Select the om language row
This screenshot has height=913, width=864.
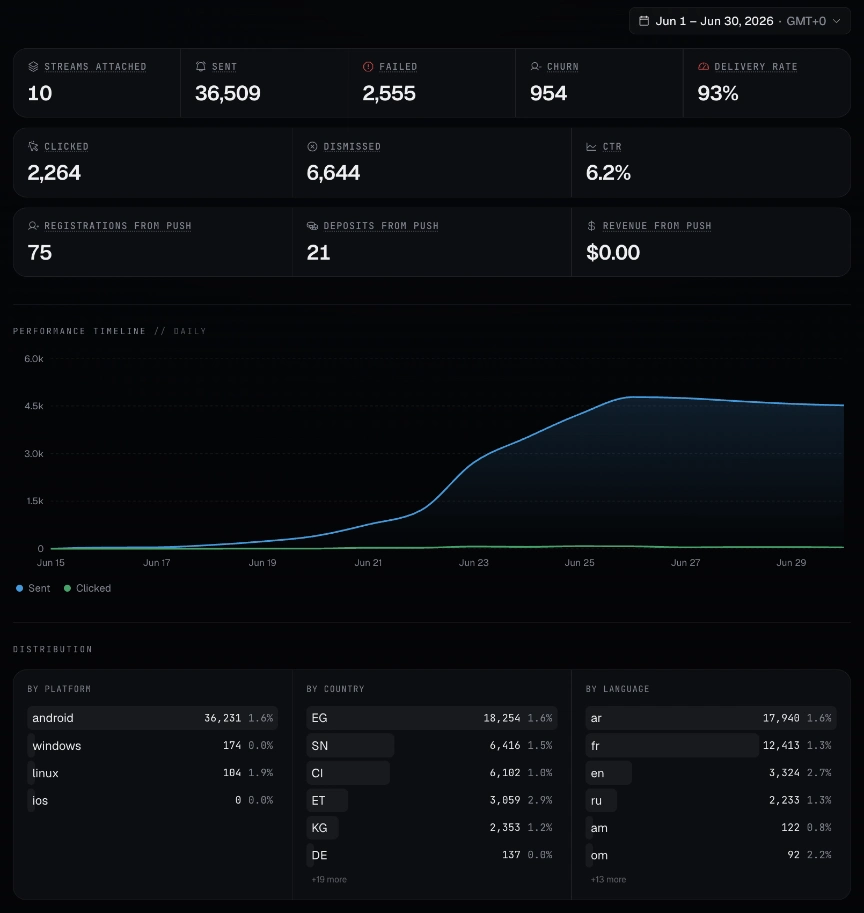(x=711, y=855)
